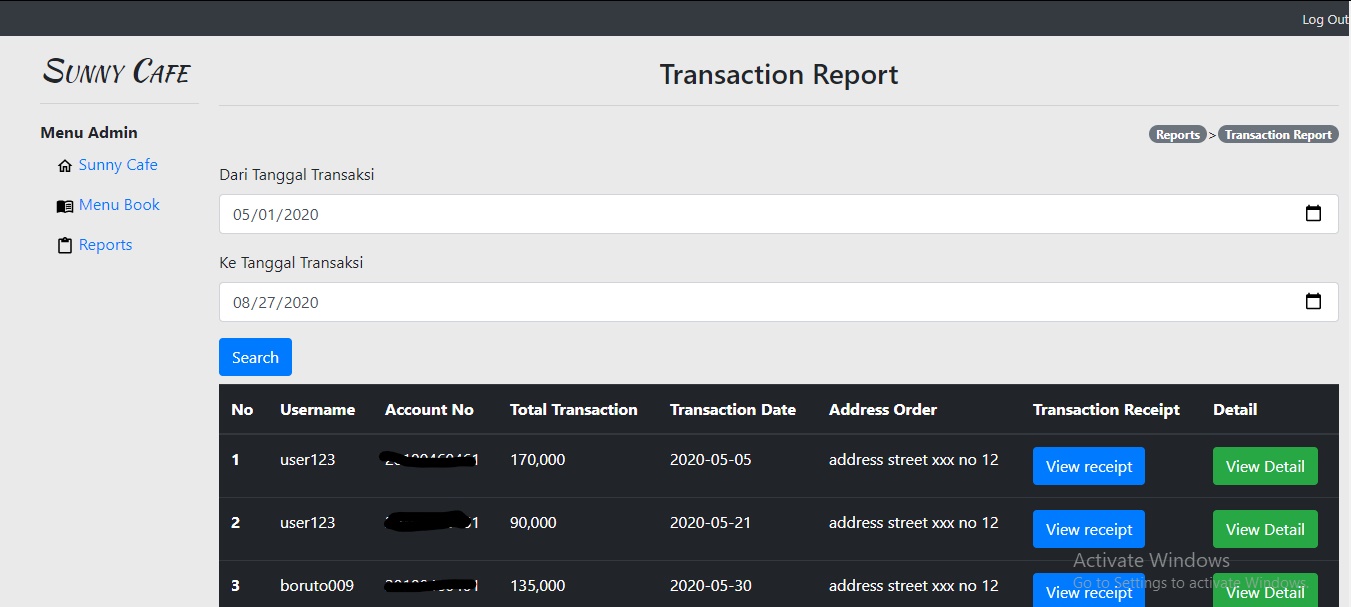Click the book icon beside Menu Book
Image resolution: width=1351 pixels, height=607 pixels.
(x=65, y=206)
